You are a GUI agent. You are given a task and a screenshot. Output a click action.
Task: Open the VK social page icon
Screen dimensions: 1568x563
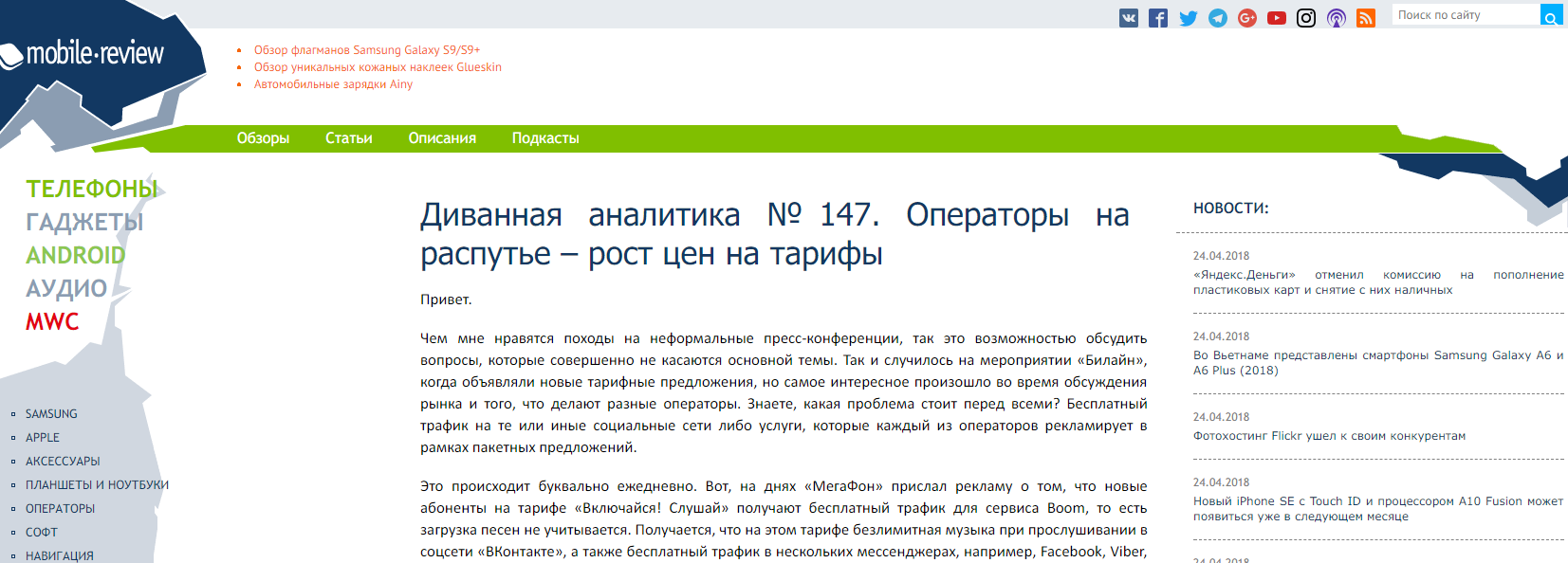tap(1128, 18)
